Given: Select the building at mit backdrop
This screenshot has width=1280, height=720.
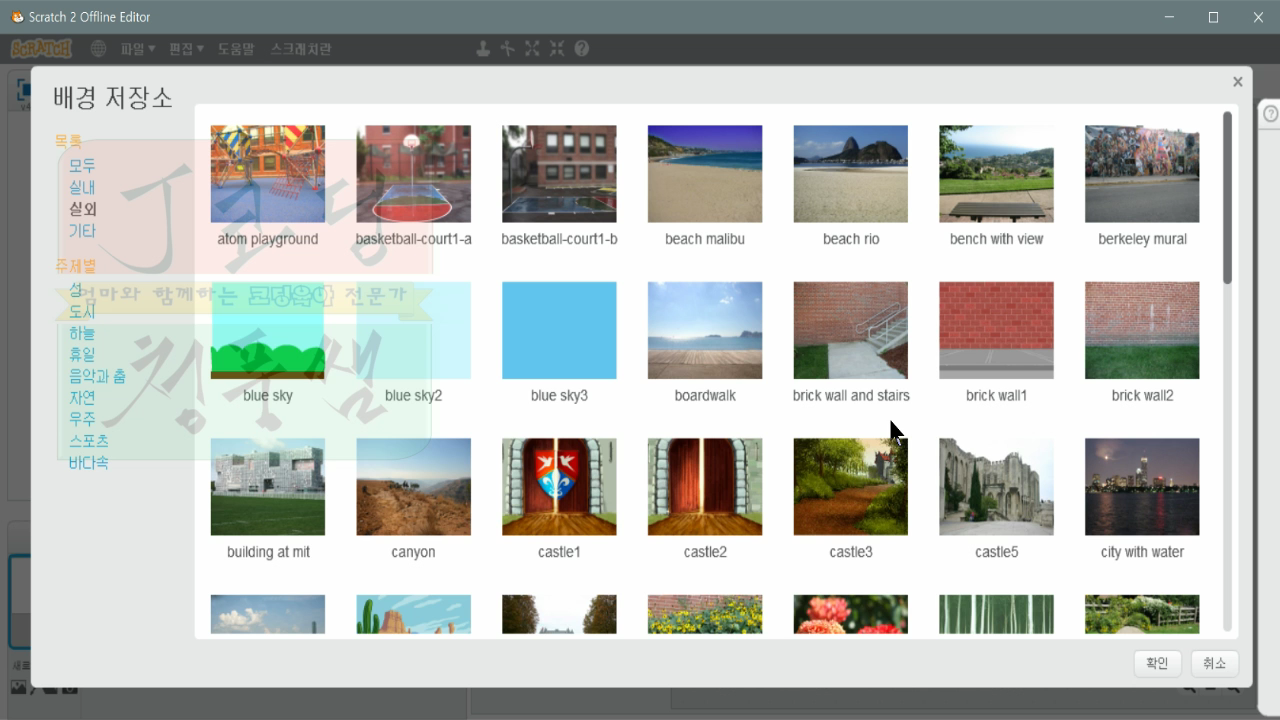Looking at the screenshot, I should point(268,487).
